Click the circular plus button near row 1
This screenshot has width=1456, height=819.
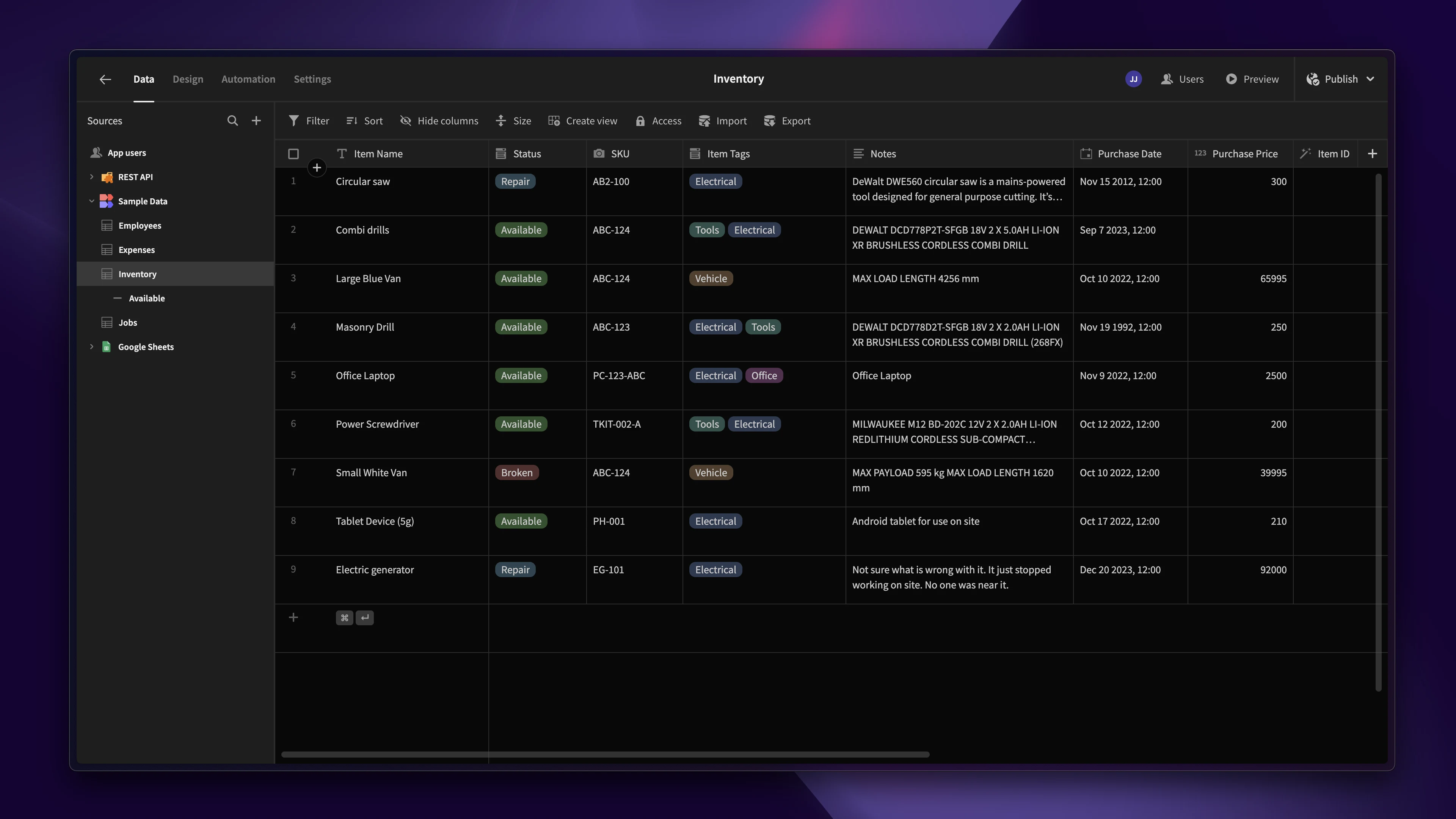pyautogui.click(x=317, y=167)
